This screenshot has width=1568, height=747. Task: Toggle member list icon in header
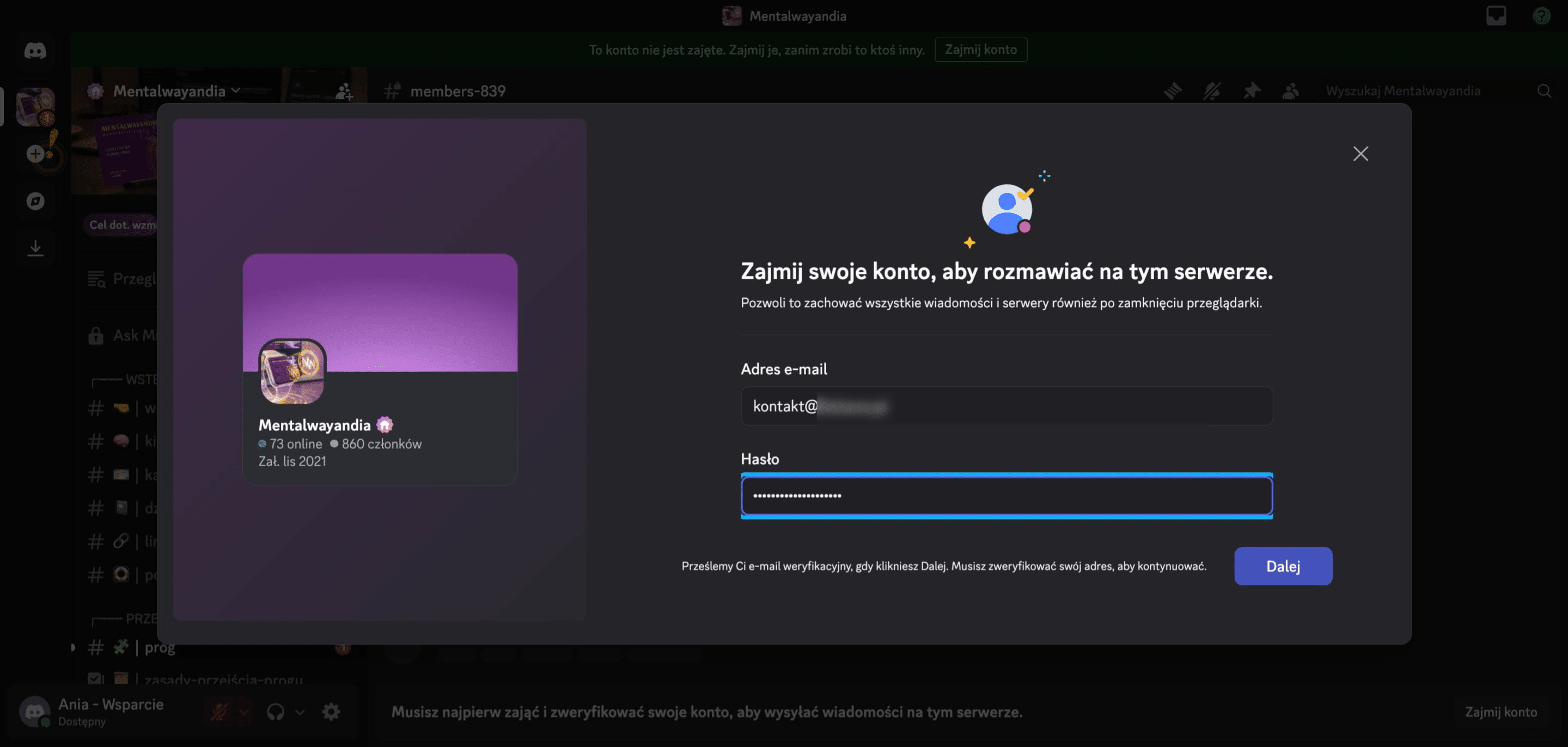1290,92
